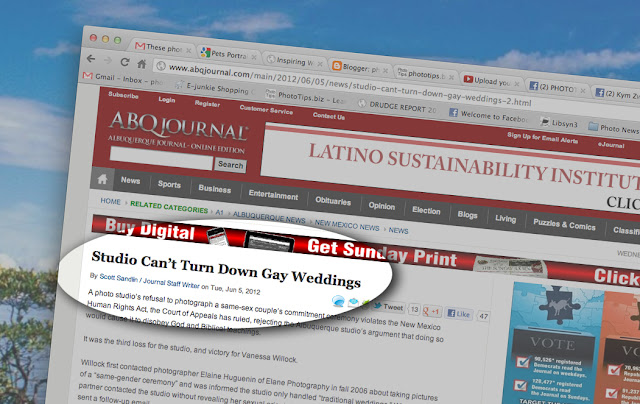Click the Gmail bookmark envelope icon
640x404 pixels.
[x=88, y=75]
